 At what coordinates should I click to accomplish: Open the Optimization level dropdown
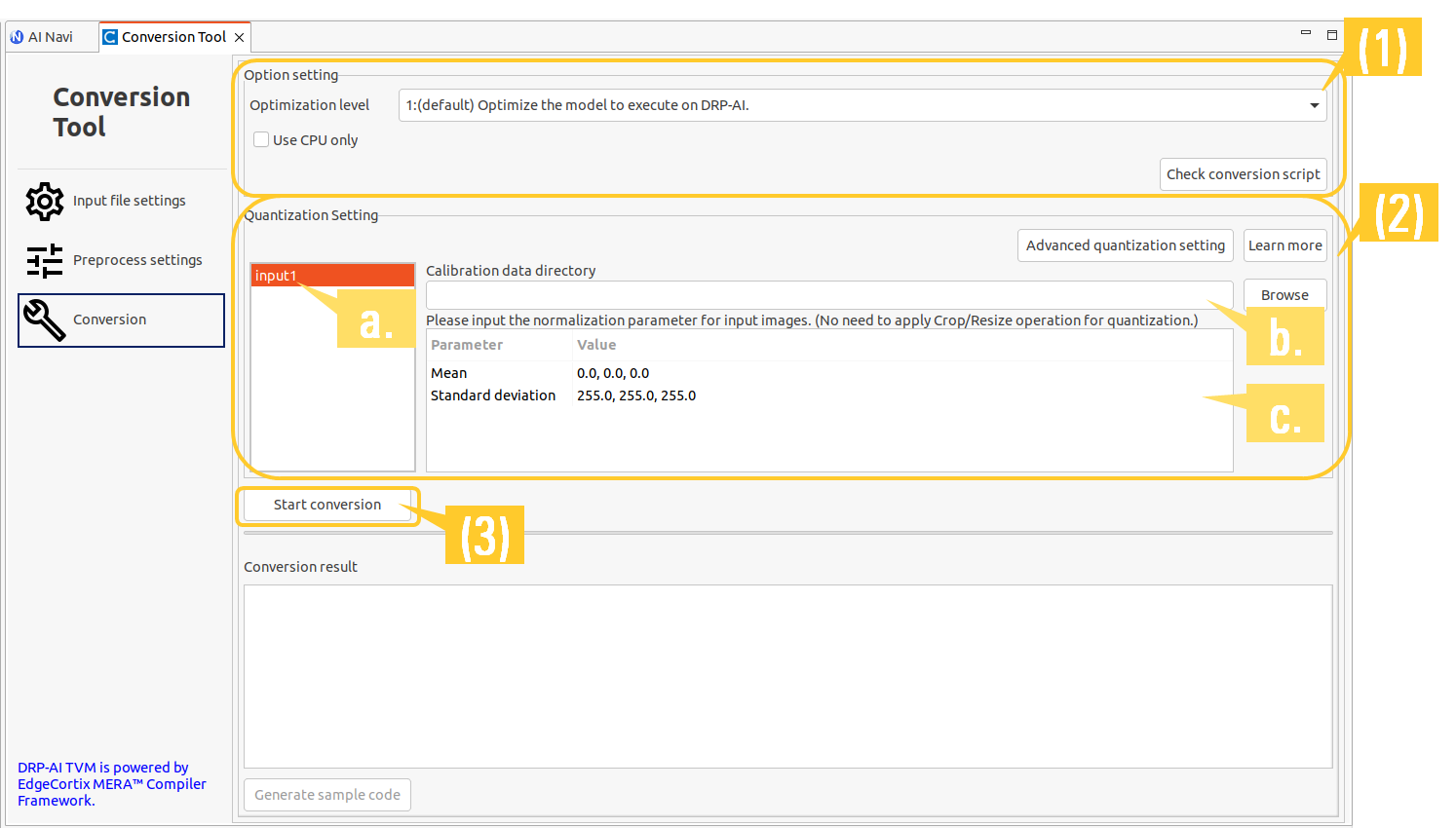pos(1314,105)
